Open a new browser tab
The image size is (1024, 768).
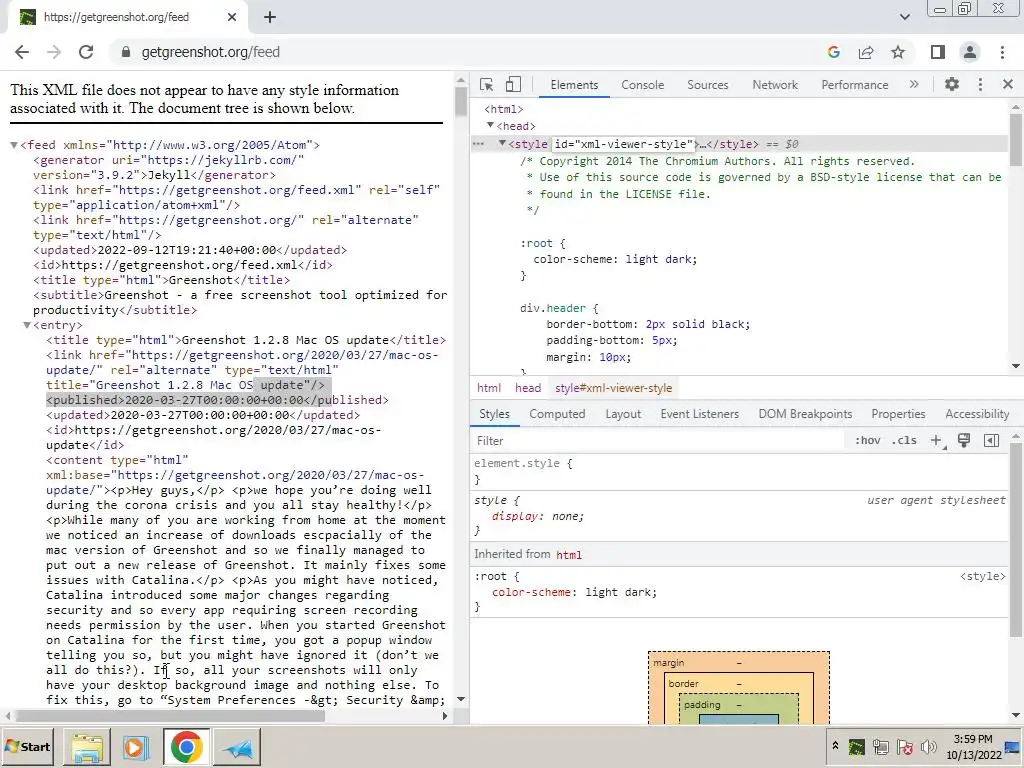click(270, 17)
